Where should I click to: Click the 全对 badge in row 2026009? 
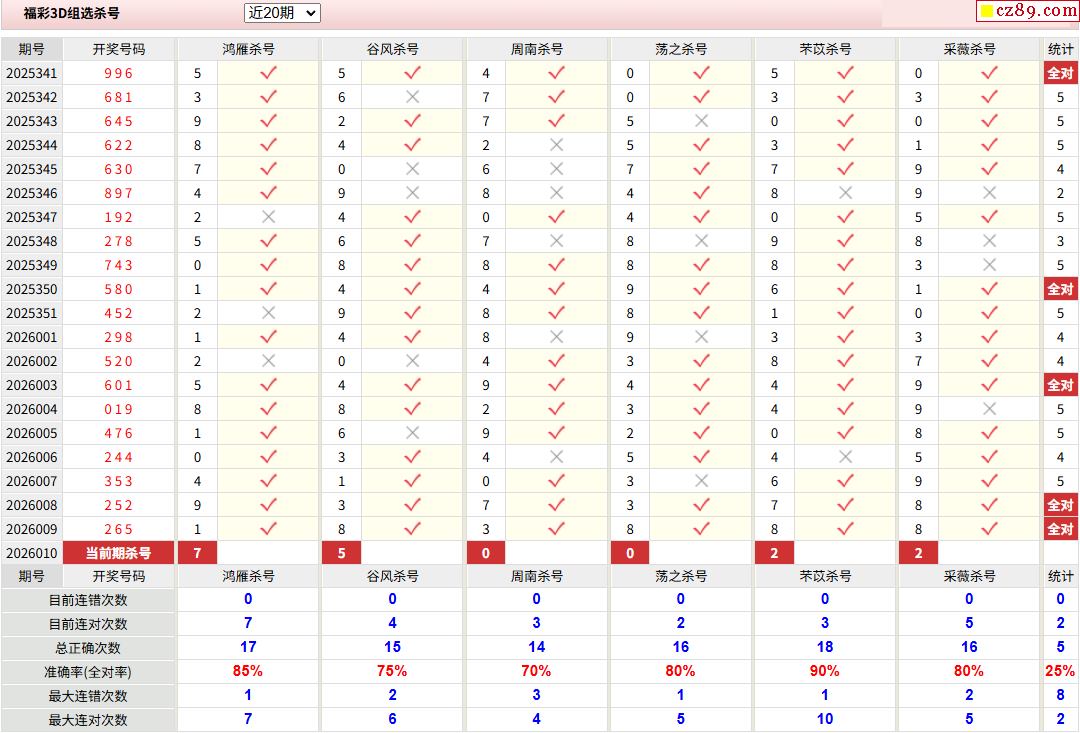point(1060,529)
